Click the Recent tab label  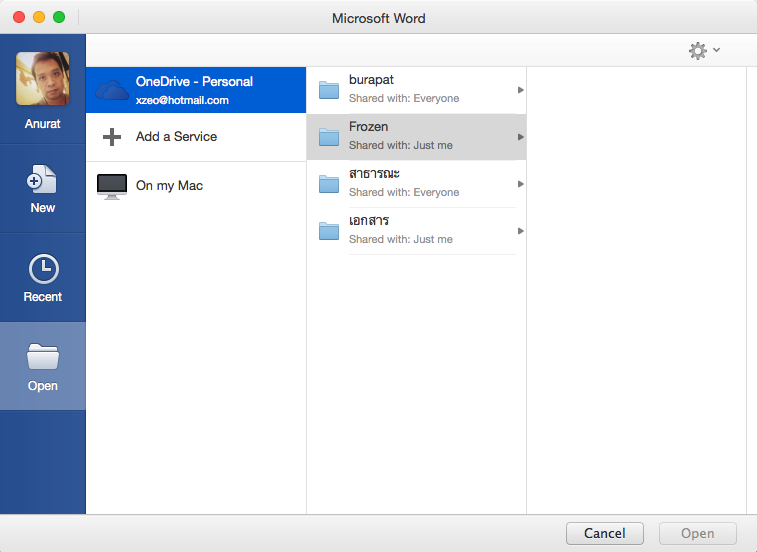tap(42, 297)
